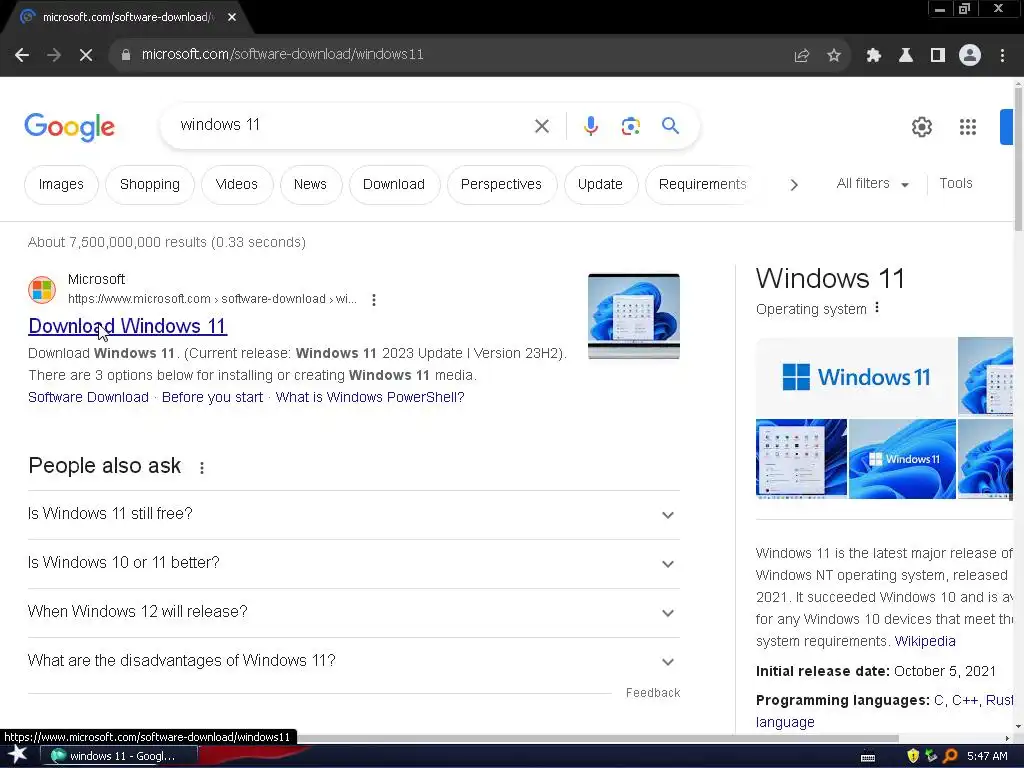Switch to the News filter
Screen dimensions: 1024x768
[x=310, y=185]
